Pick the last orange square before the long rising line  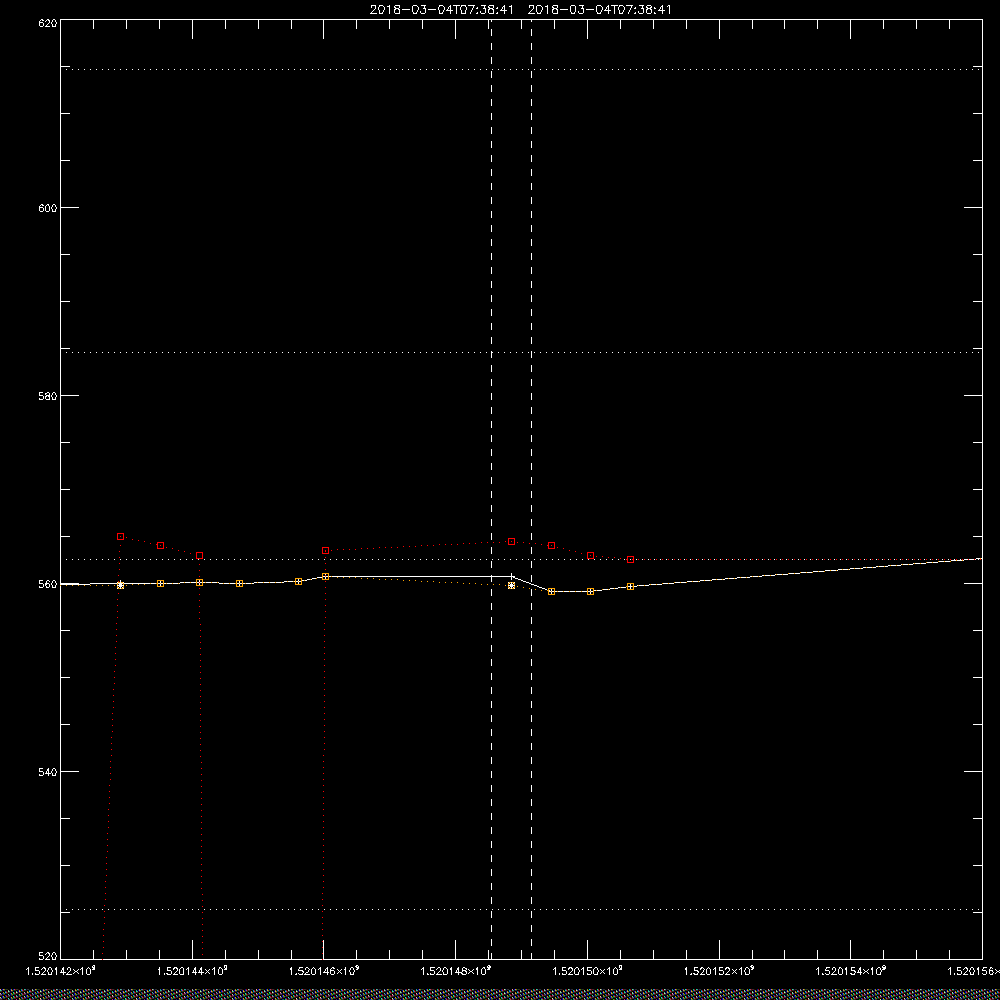pyautogui.click(x=630, y=587)
